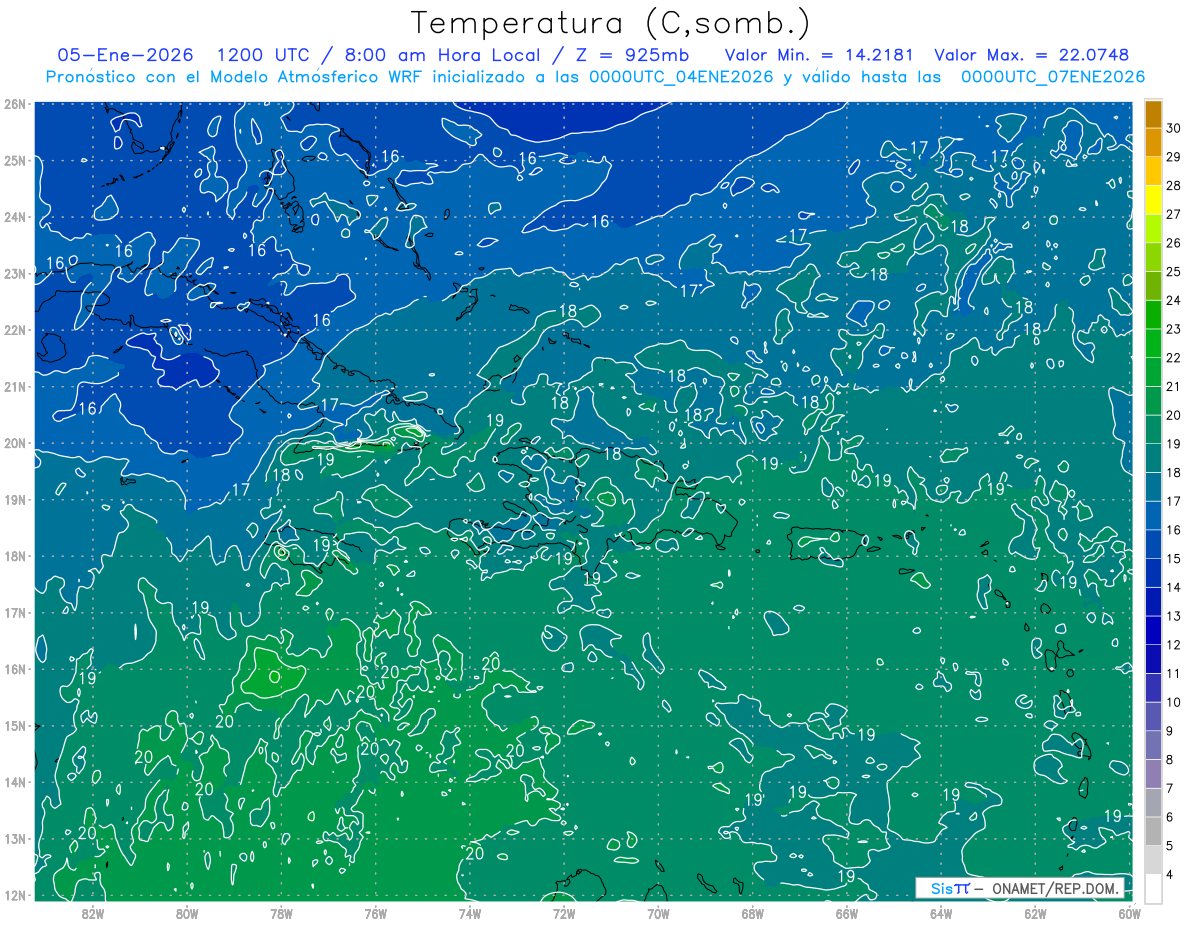The width and height of the screenshot is (1200, 927).
Task: Select the "Valor Min. = 14.2181" readout
Action: click(820, 55)
